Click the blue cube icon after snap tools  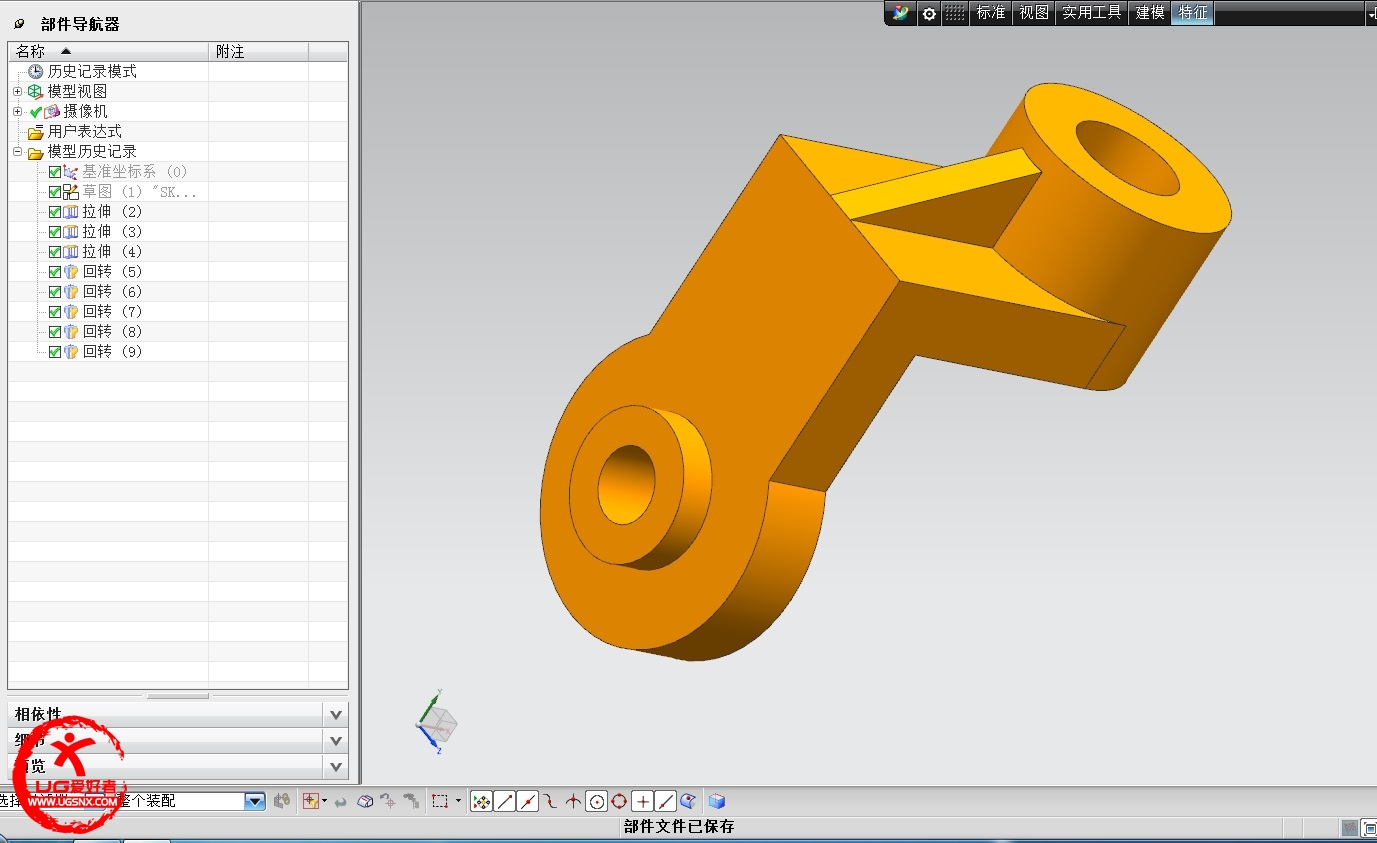[x=716, y=801]
